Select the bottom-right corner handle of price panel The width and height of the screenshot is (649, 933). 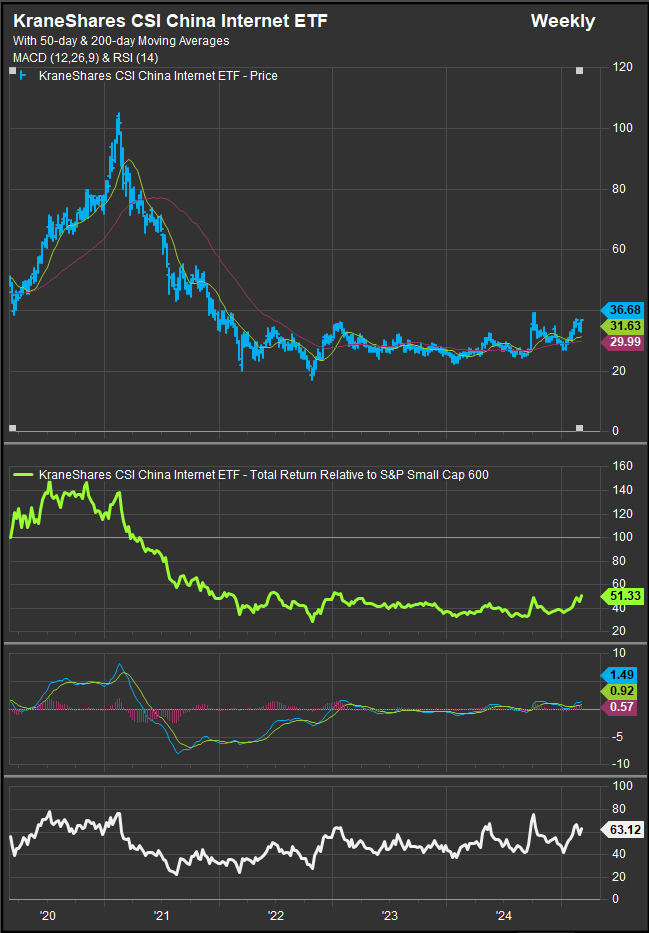click(580, 428)
